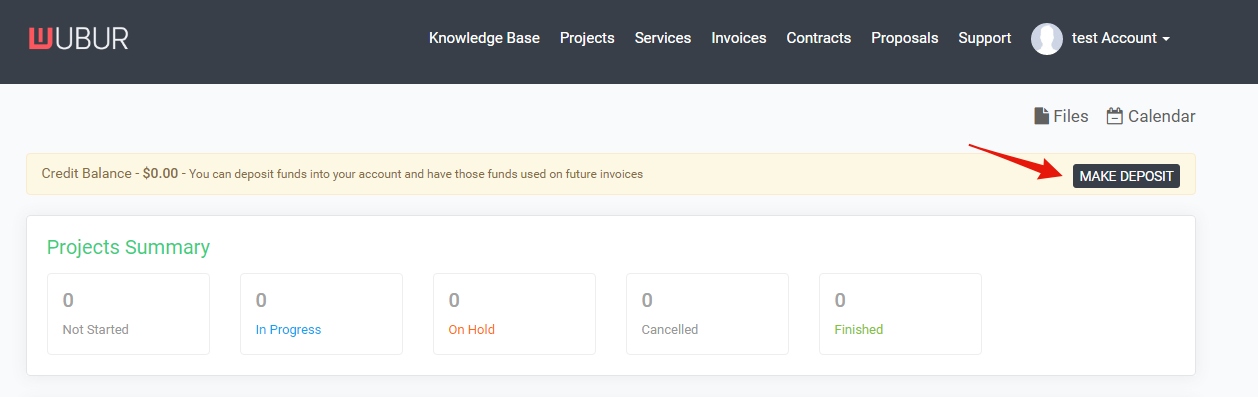This screenshot has height=397, width=1258.
Task: Click the user avatar picture
Action: click(1047, 39)
